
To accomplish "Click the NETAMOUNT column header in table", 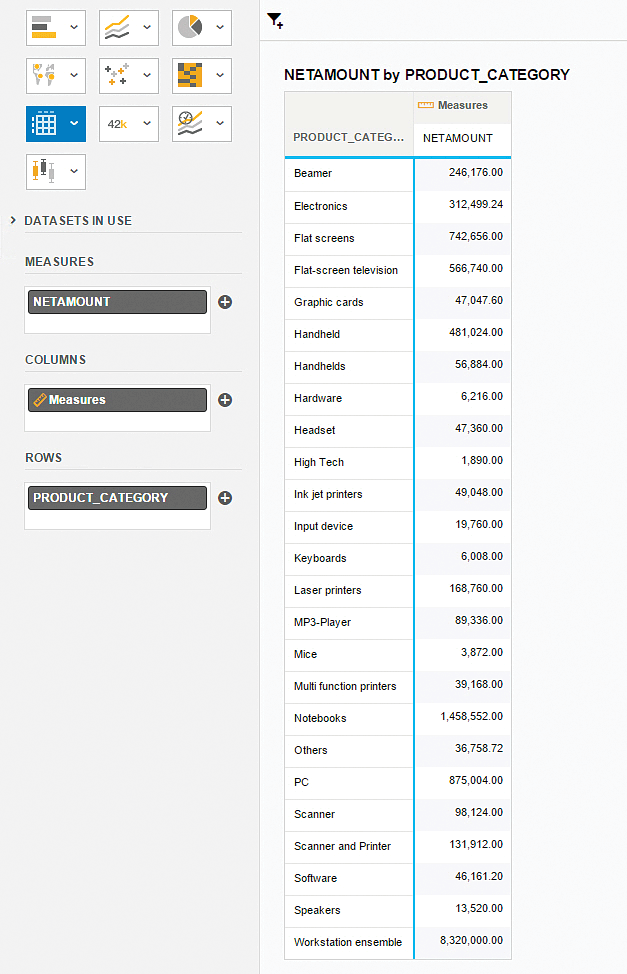I will point(458,138).
